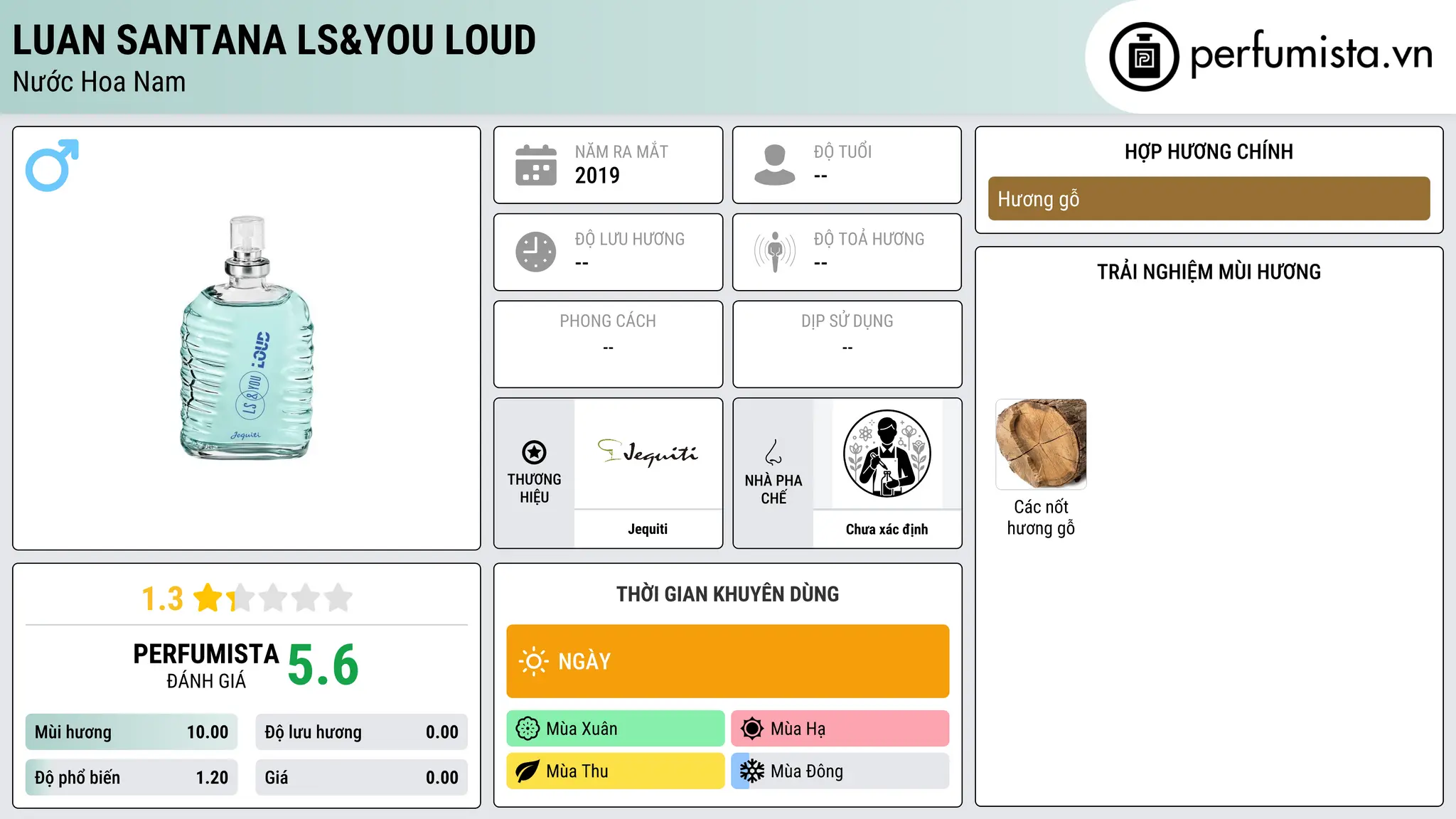
Task: Click the yellow Mùa Thu season bar
Action: tap(616, 771)
